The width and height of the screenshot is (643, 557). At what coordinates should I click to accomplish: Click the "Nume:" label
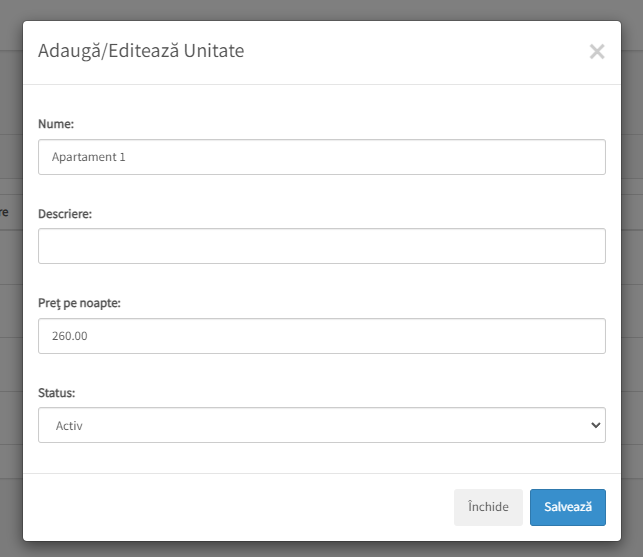coord(56,124)
